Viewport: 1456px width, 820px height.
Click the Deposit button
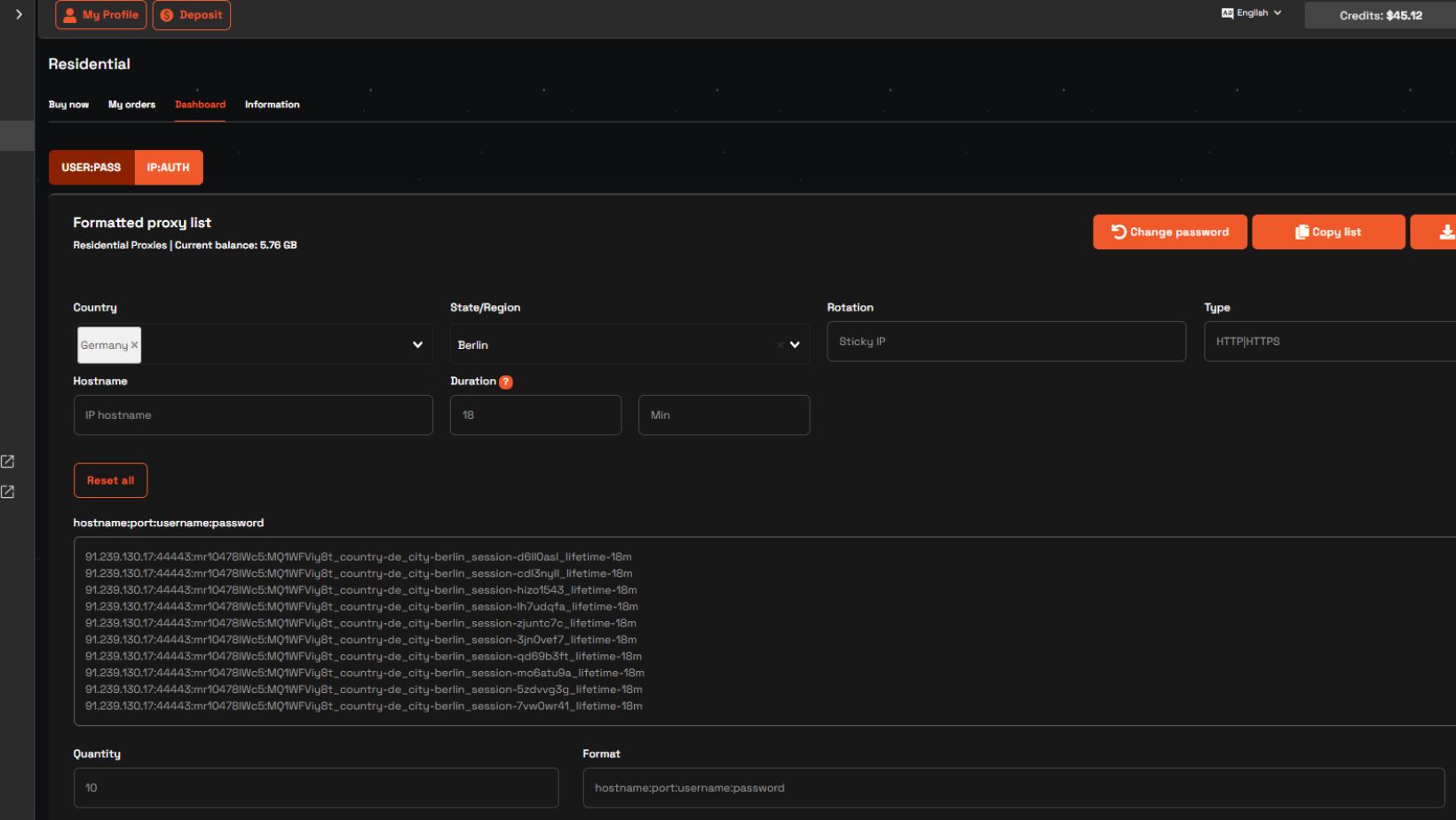click(x=192, y=15)
